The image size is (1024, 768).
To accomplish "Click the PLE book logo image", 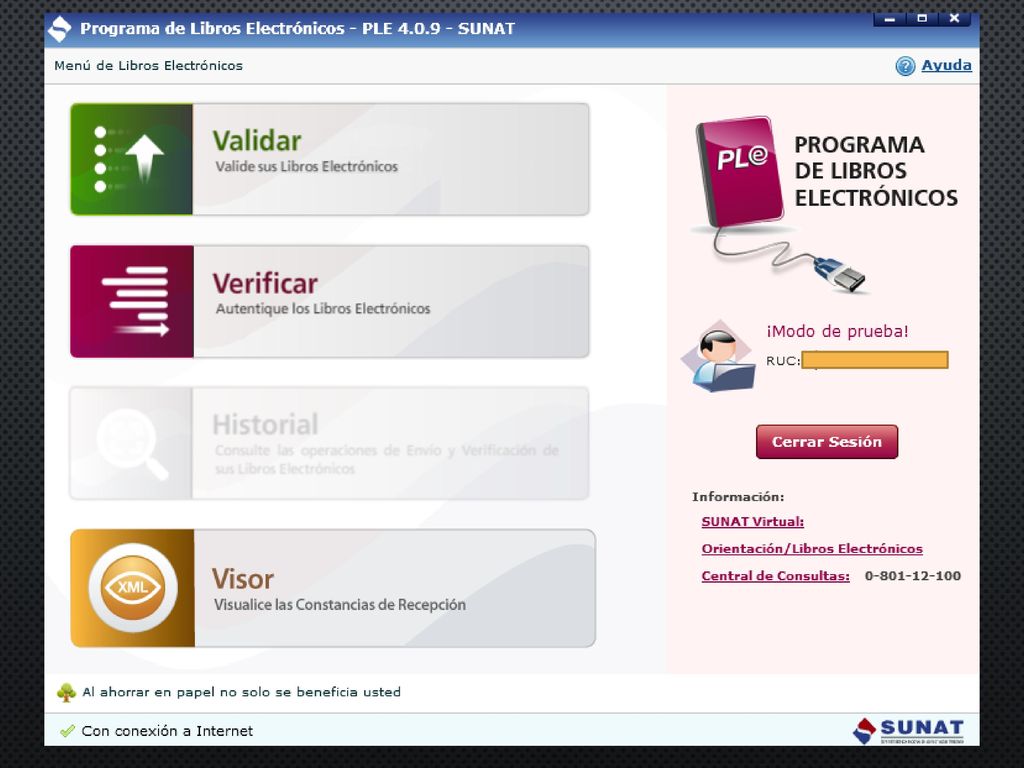I will (x=740, y=172).
